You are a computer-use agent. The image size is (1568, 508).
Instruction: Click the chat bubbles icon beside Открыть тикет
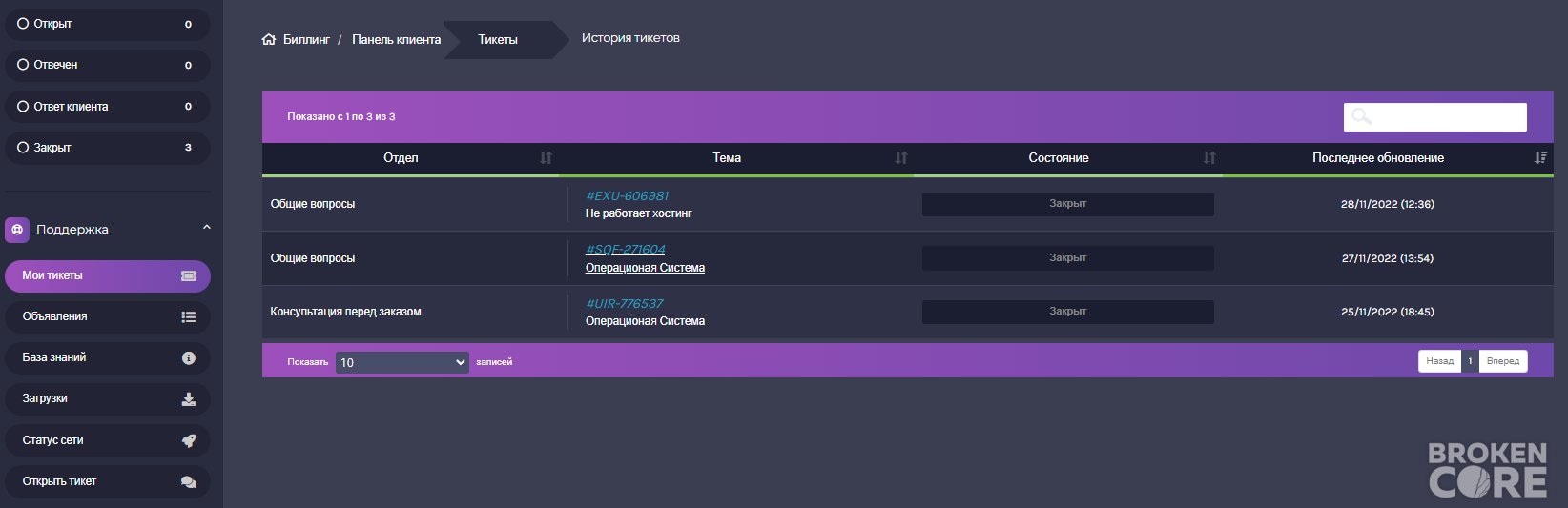pos(189,481)
